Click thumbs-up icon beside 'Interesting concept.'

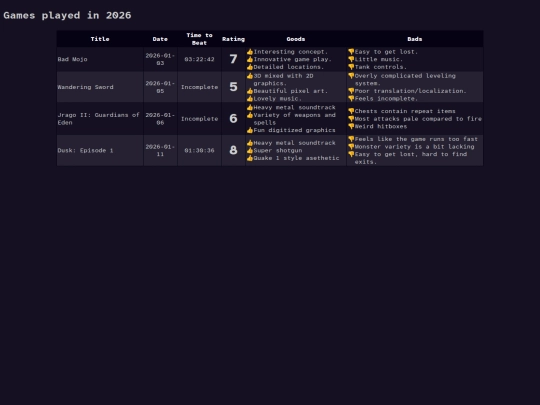tap(250, 52)
